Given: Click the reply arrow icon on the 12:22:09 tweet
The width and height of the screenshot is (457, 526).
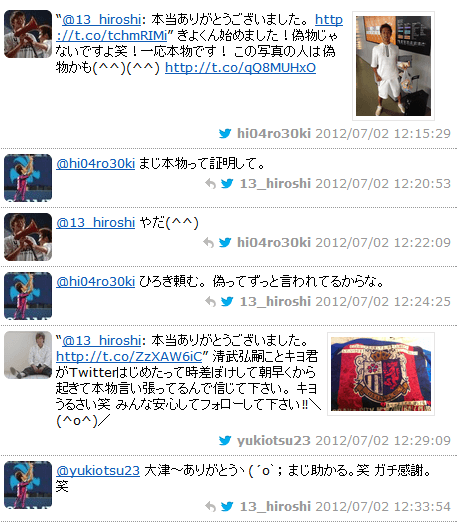Looking at the screenshot, I should pos(208,243).
